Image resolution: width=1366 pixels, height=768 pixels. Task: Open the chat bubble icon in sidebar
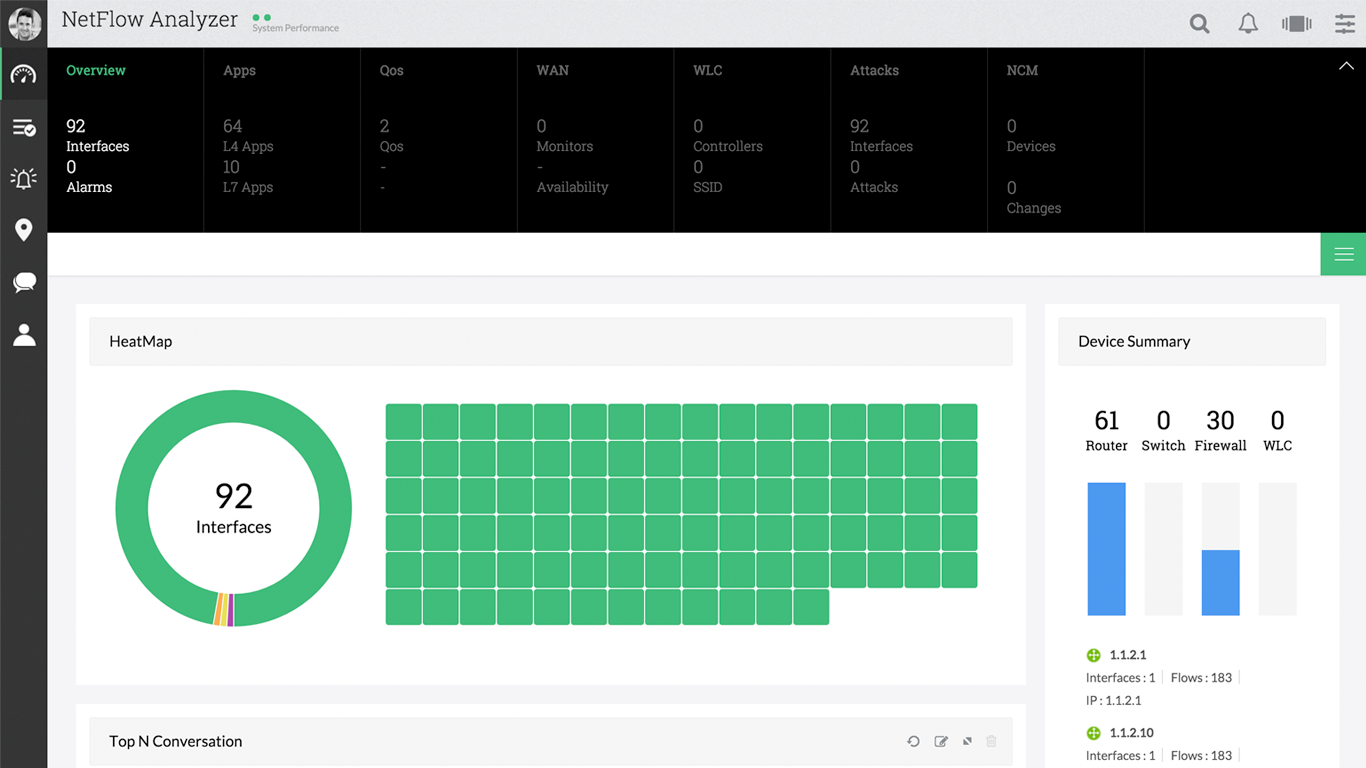(24, 282)
